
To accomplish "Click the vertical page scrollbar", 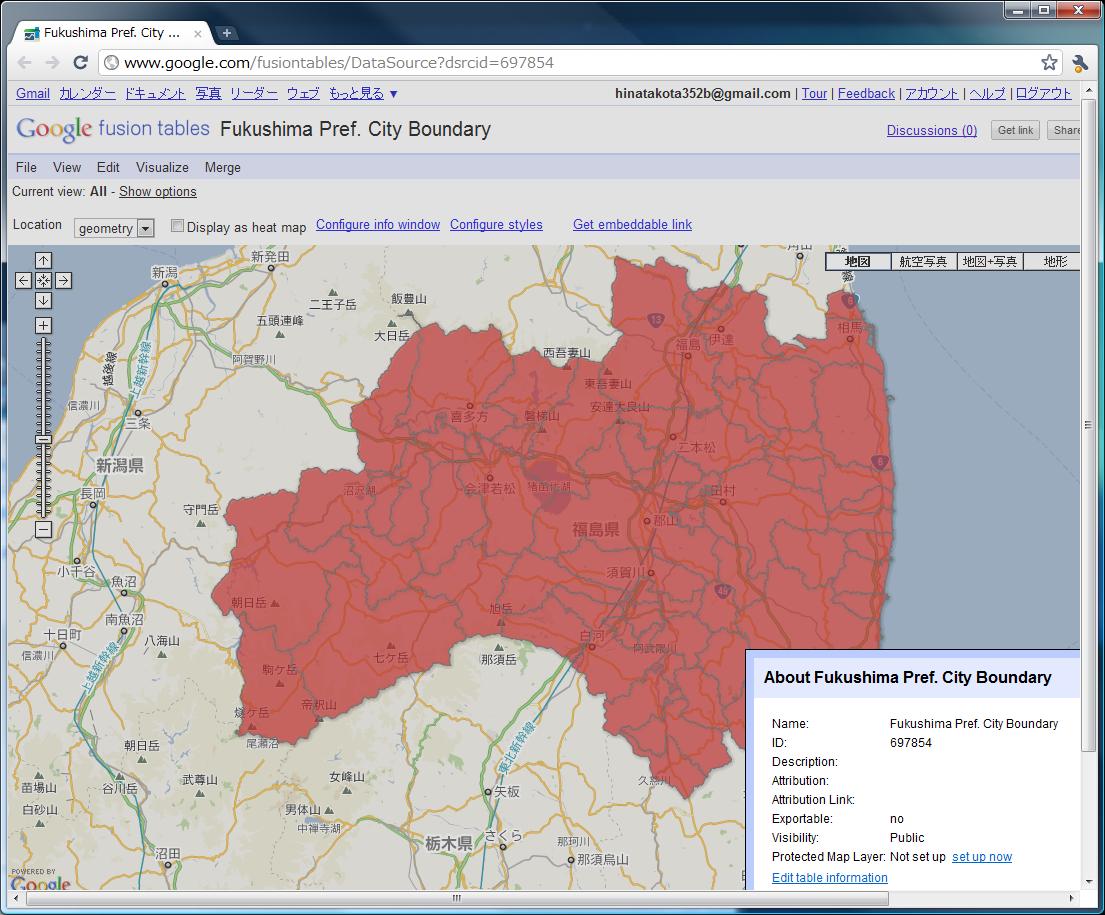I will 1088,425.
